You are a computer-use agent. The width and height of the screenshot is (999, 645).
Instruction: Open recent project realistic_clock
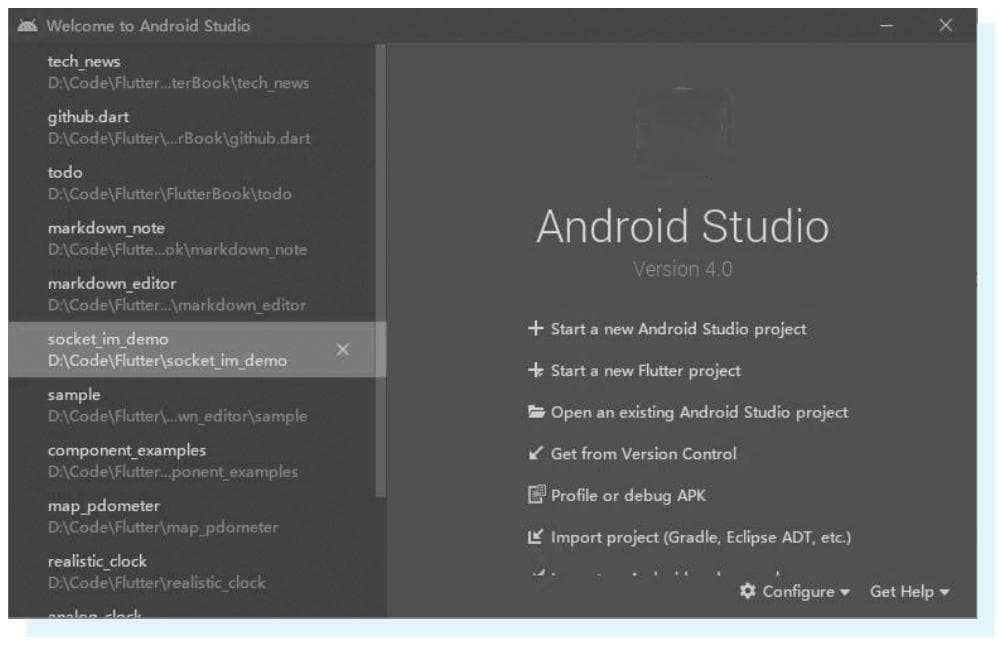click(191, 571)
